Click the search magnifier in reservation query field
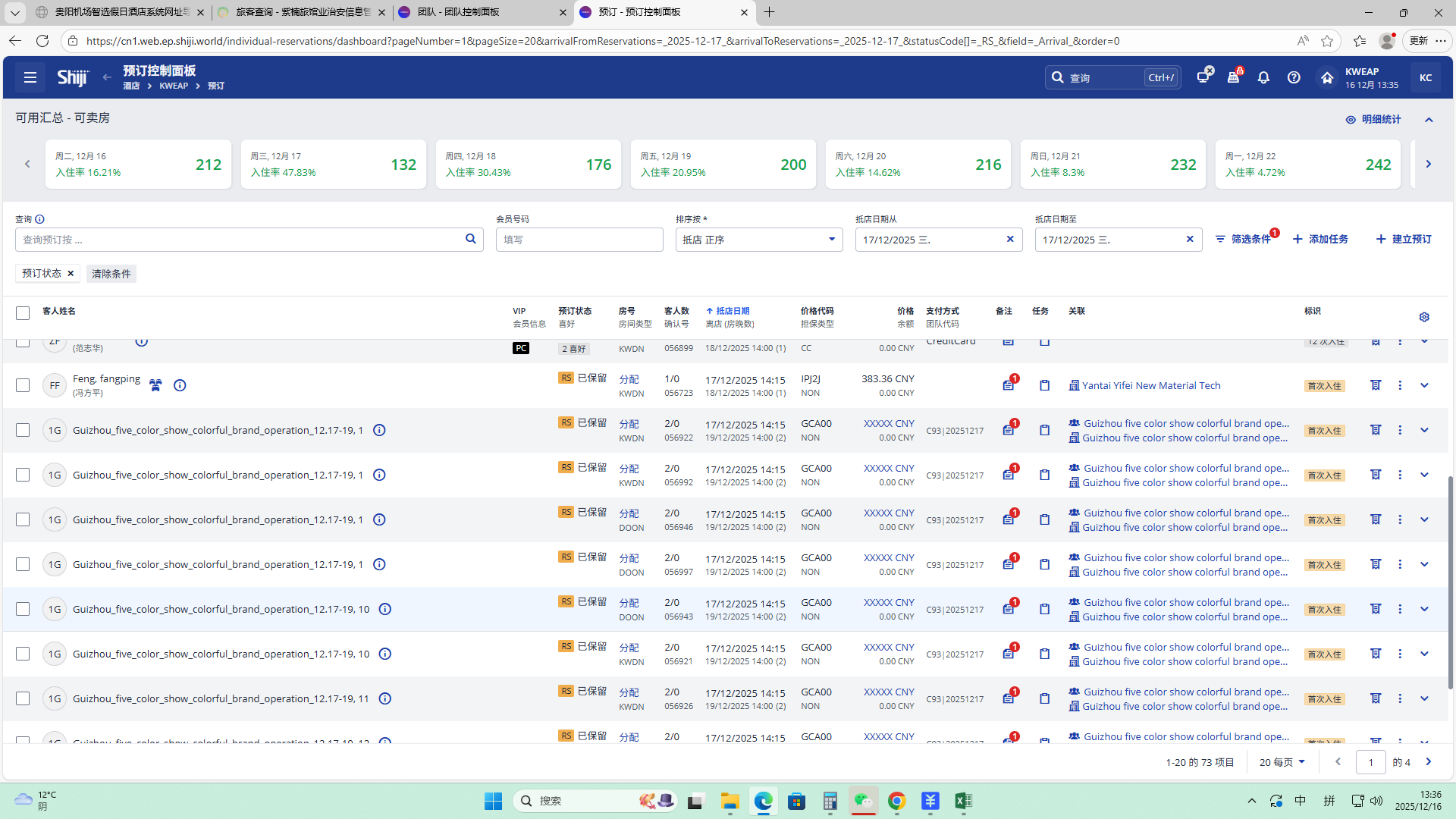1456x819 pixels. click(470, 239)
